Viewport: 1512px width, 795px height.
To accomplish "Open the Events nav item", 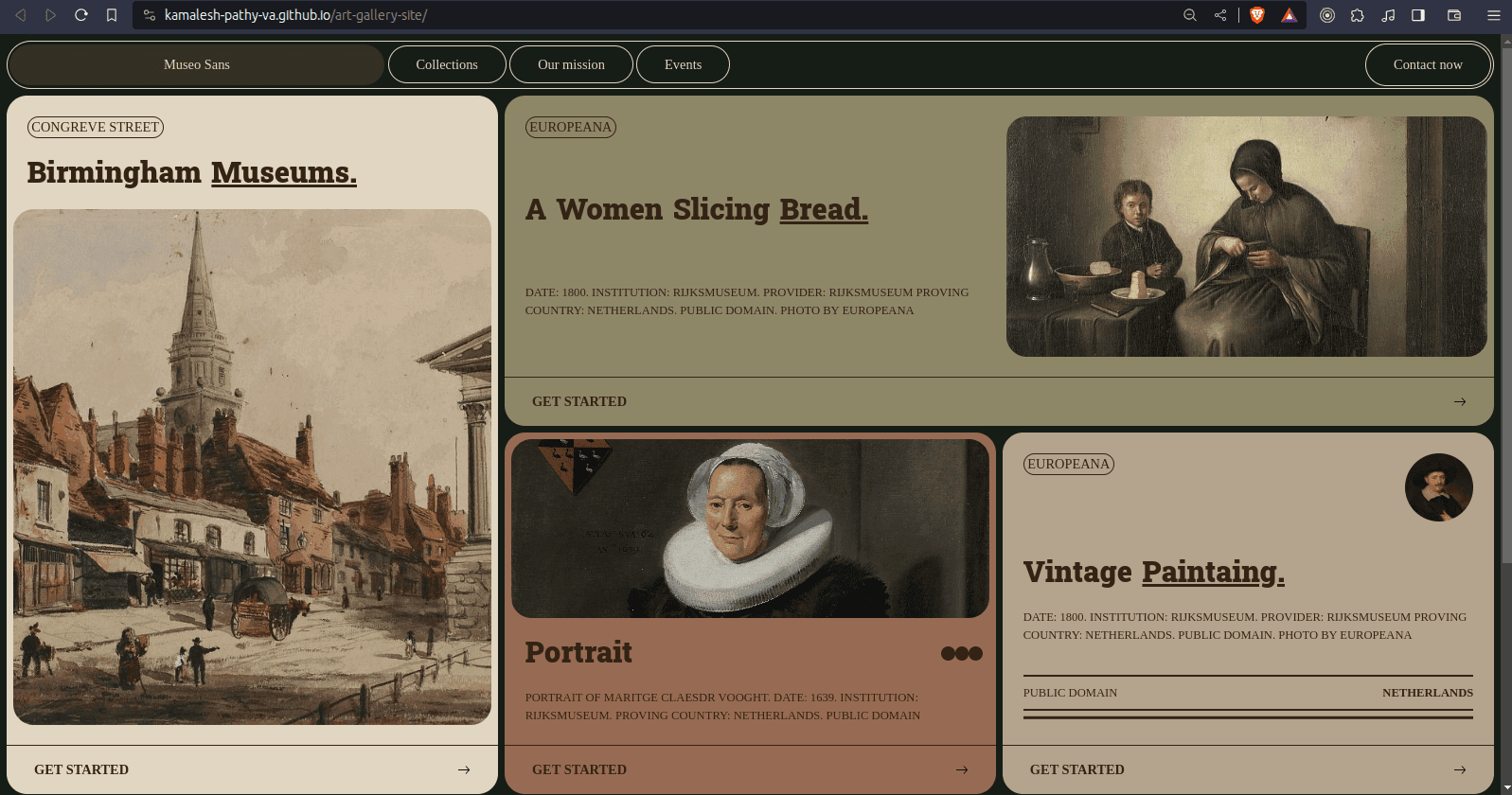I will (683, 64).
